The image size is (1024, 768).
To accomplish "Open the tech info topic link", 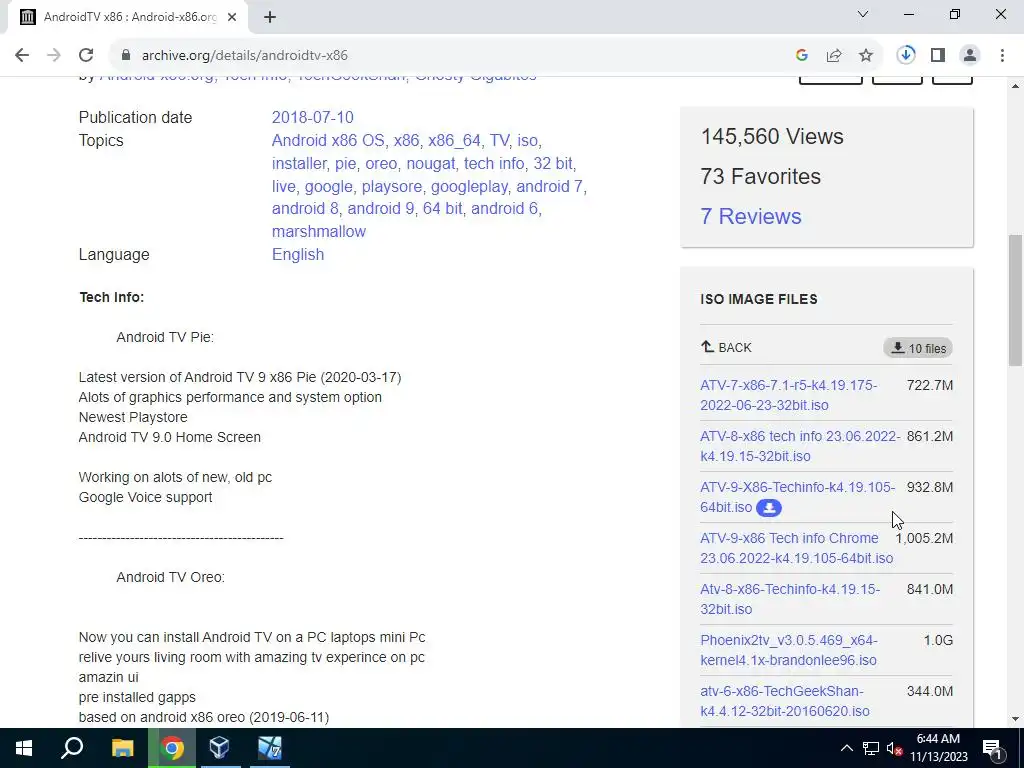I will coord(494,163).
